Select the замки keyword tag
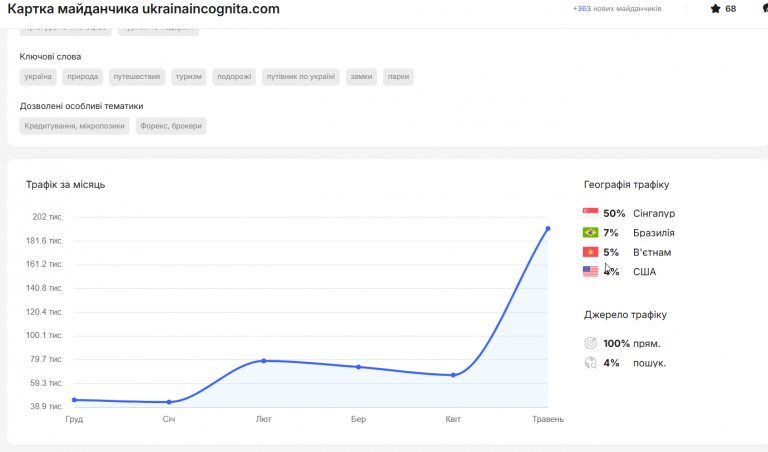This screenshot has width=768, height=452. tap(361, 76)
